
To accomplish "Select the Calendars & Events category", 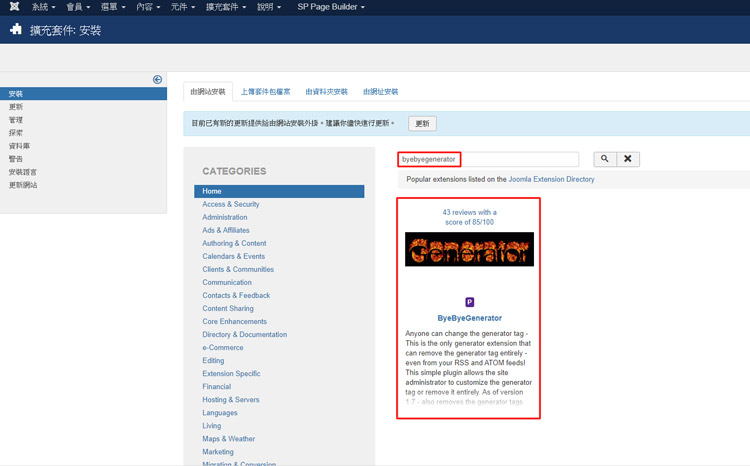I will [233, 256].
